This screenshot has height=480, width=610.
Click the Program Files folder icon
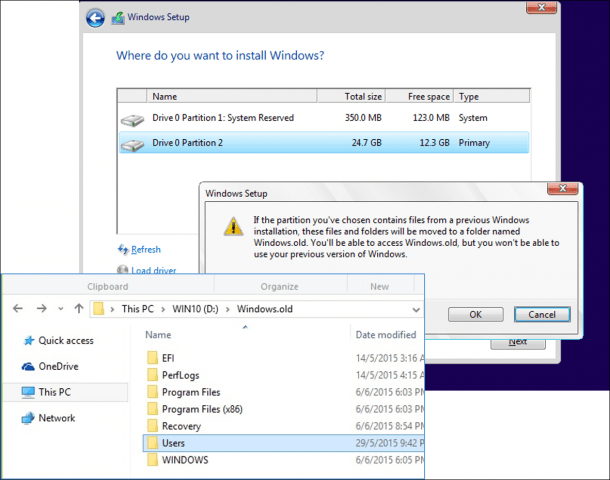(152, 392)
